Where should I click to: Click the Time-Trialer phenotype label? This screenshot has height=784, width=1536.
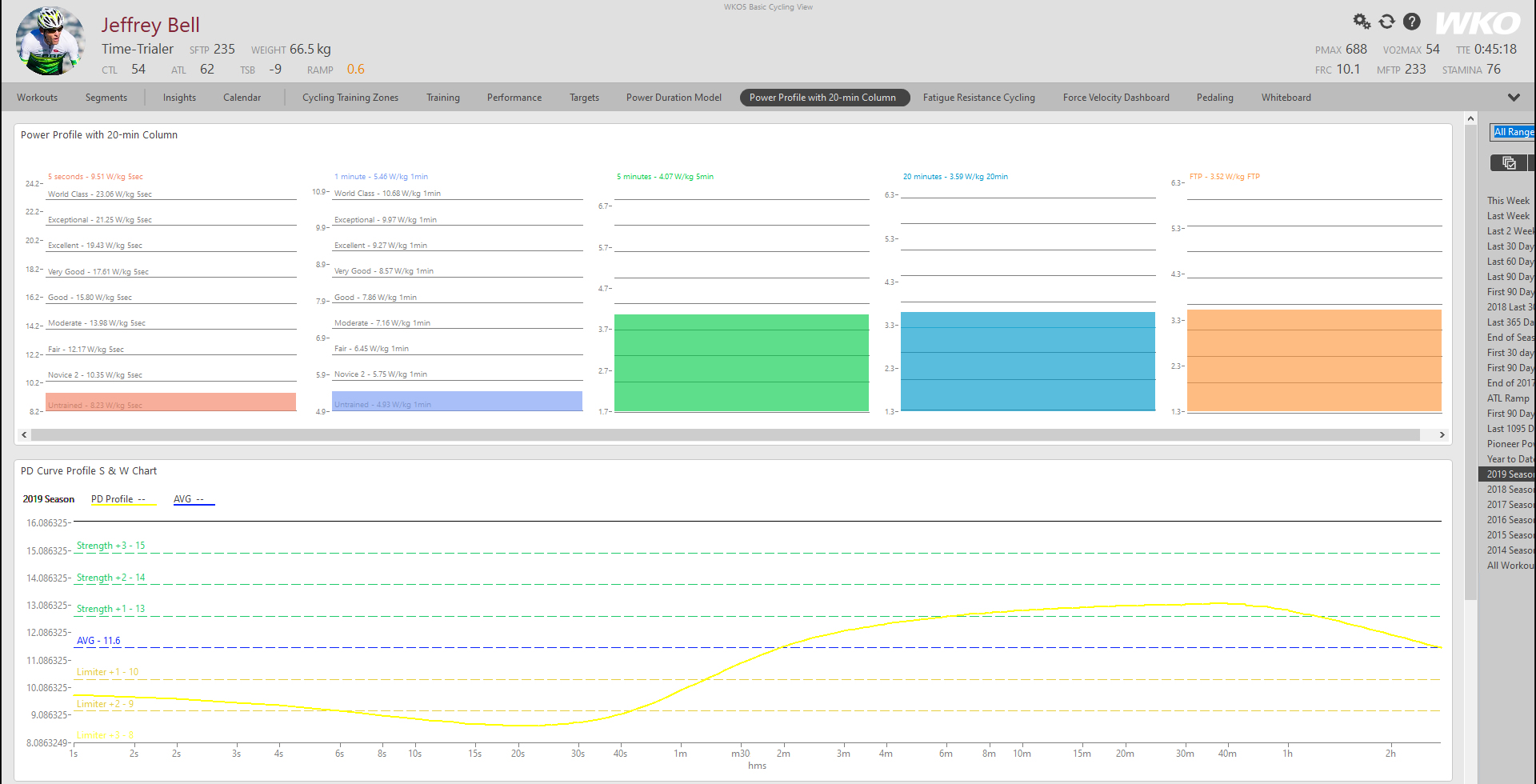click(x=138, y=50)
